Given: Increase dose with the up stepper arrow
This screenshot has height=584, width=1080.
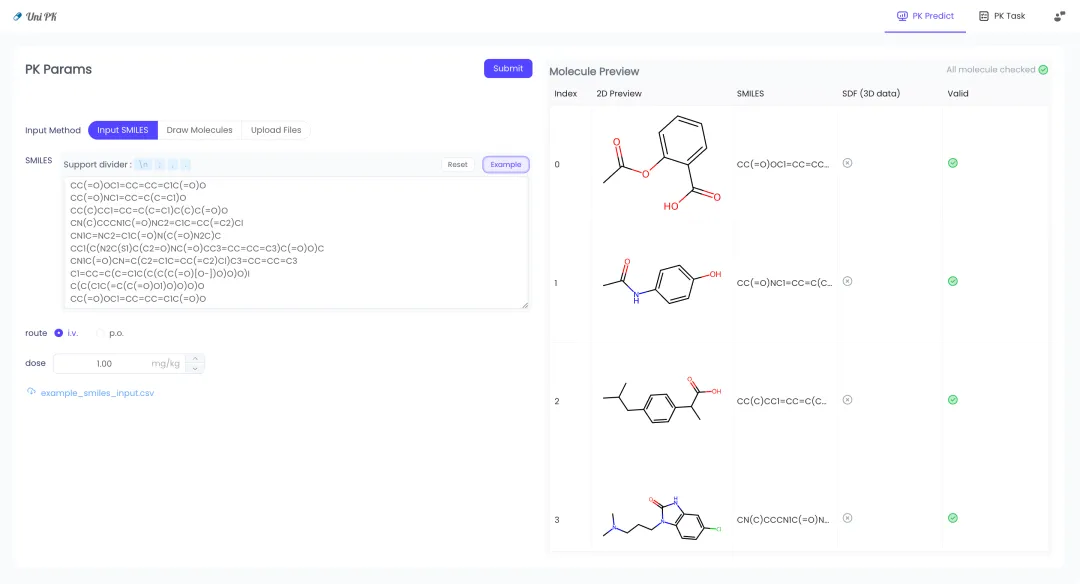Looking at the screenshot, I should pyautogui.click(x=196, y=358).
